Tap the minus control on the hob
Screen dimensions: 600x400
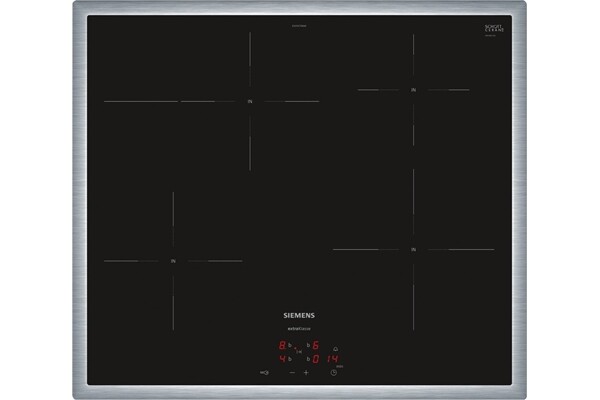point(292,372)
